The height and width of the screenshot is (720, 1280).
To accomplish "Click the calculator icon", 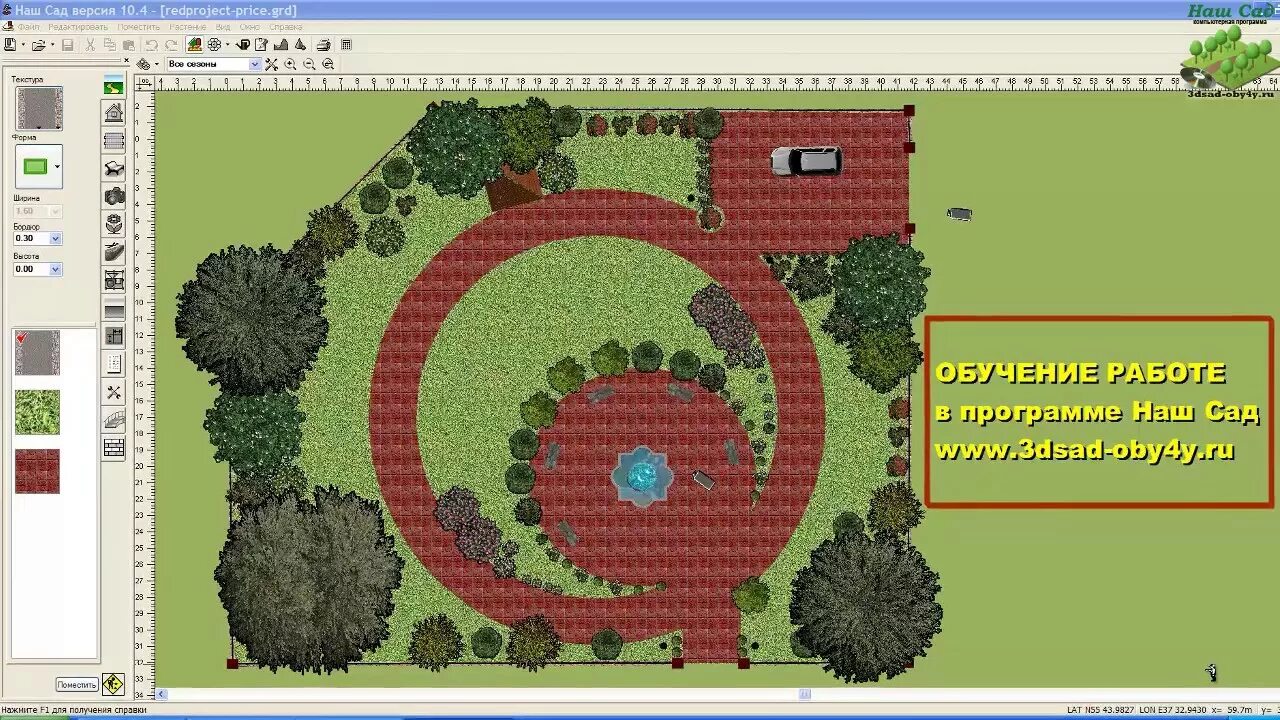I will pos(346,45).
